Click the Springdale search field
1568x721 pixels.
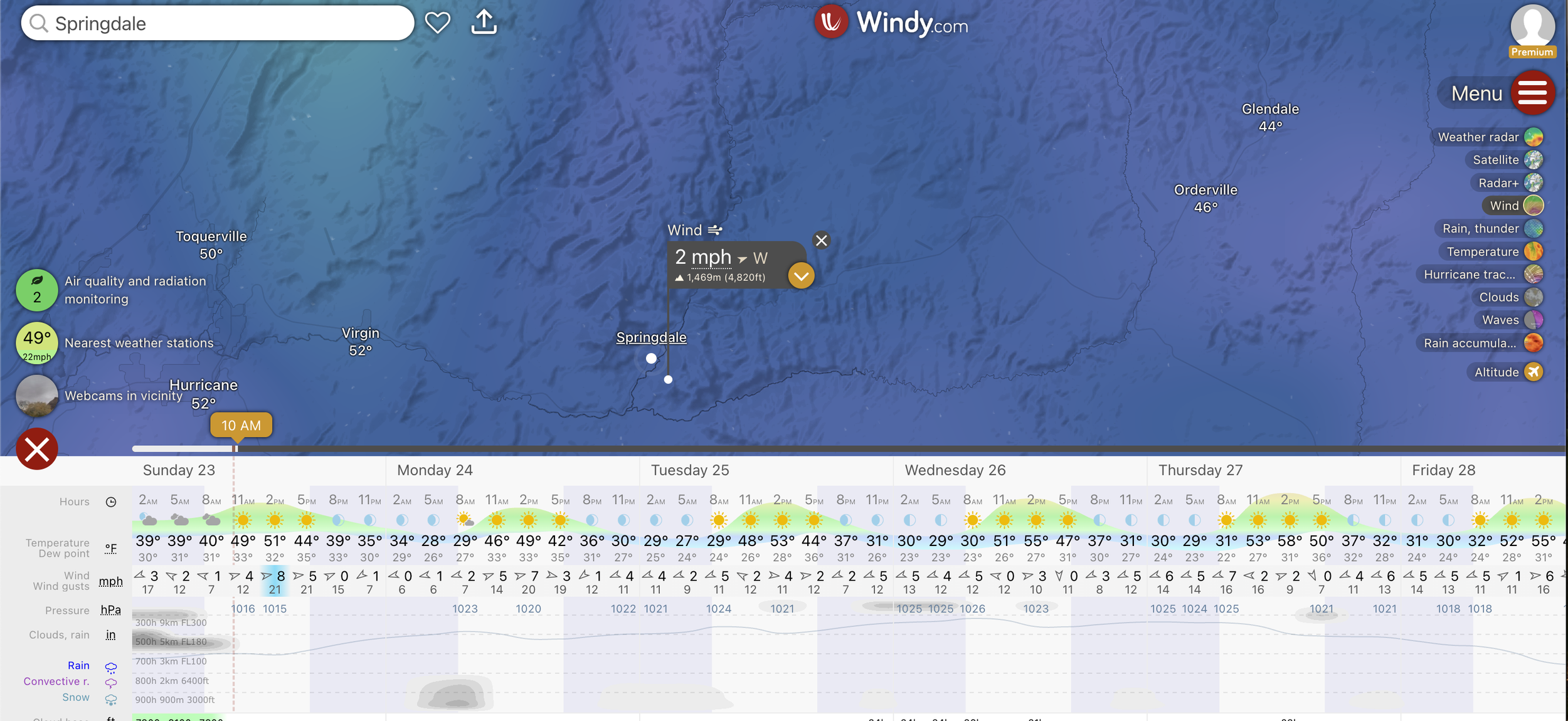(x=226, y=23)
